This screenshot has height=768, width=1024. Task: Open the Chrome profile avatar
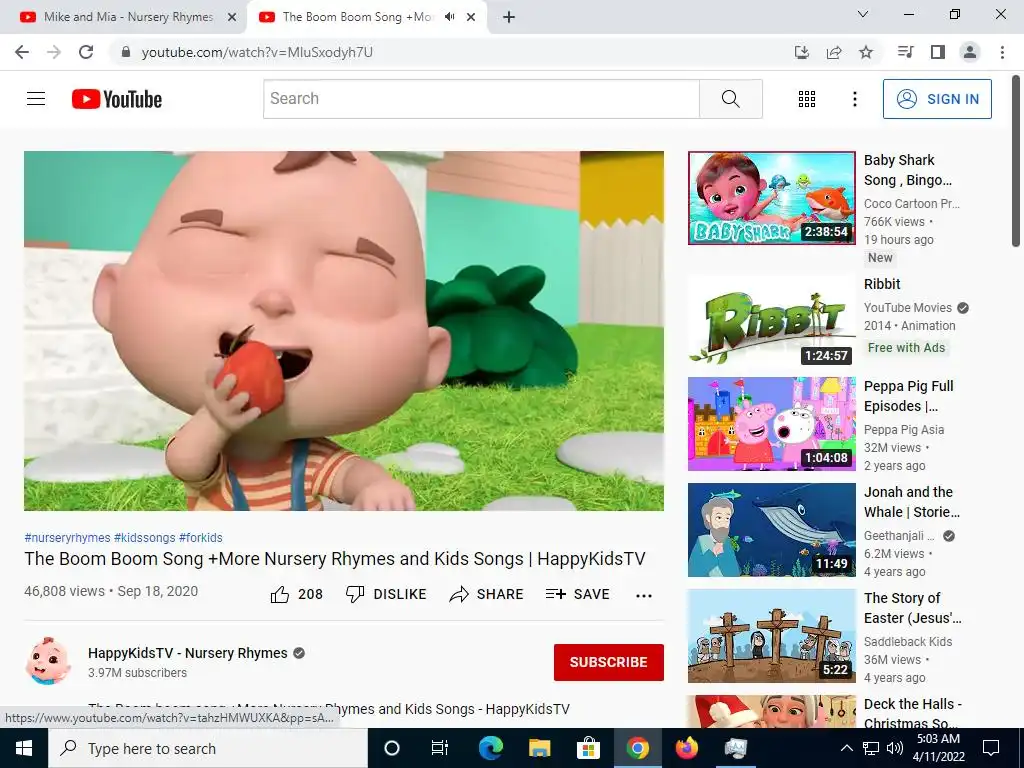click(x=970, y=52)
